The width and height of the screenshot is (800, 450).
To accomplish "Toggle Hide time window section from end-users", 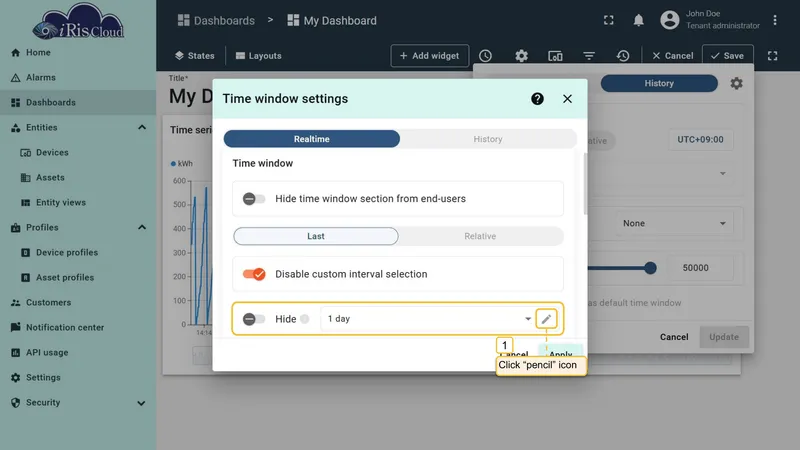I will tap(254, 199).
